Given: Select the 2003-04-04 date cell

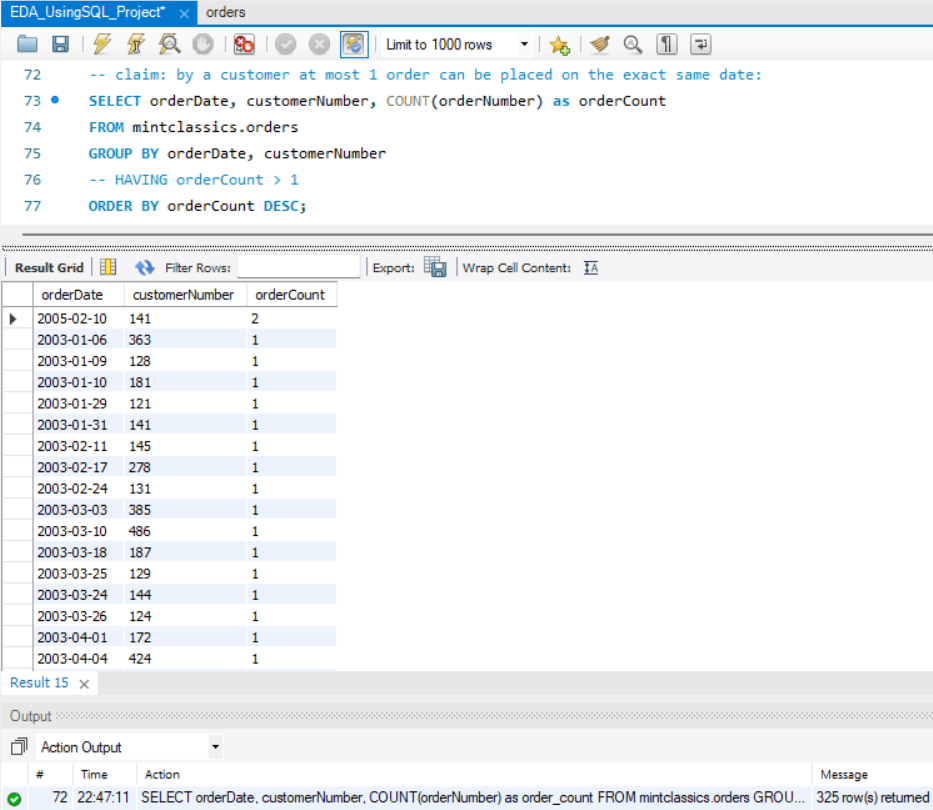Looking at the screenshot, I should tap(72, 659).
